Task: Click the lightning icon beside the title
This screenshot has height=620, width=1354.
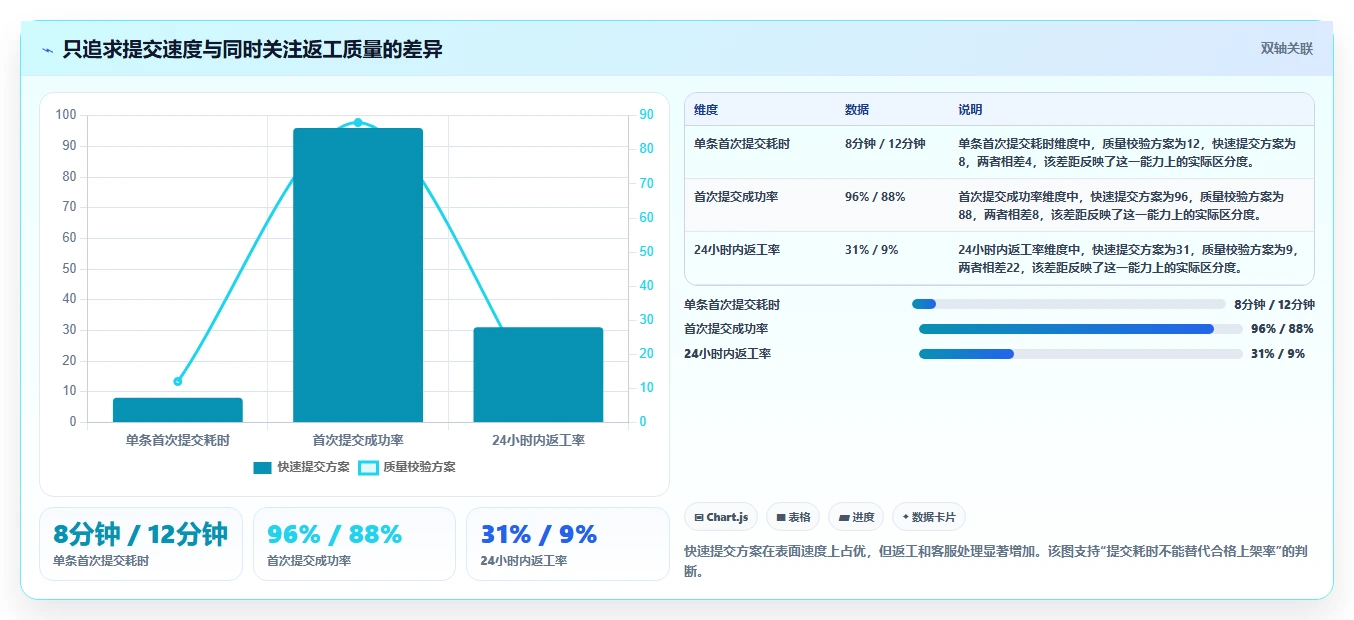Action: point(47,50)
